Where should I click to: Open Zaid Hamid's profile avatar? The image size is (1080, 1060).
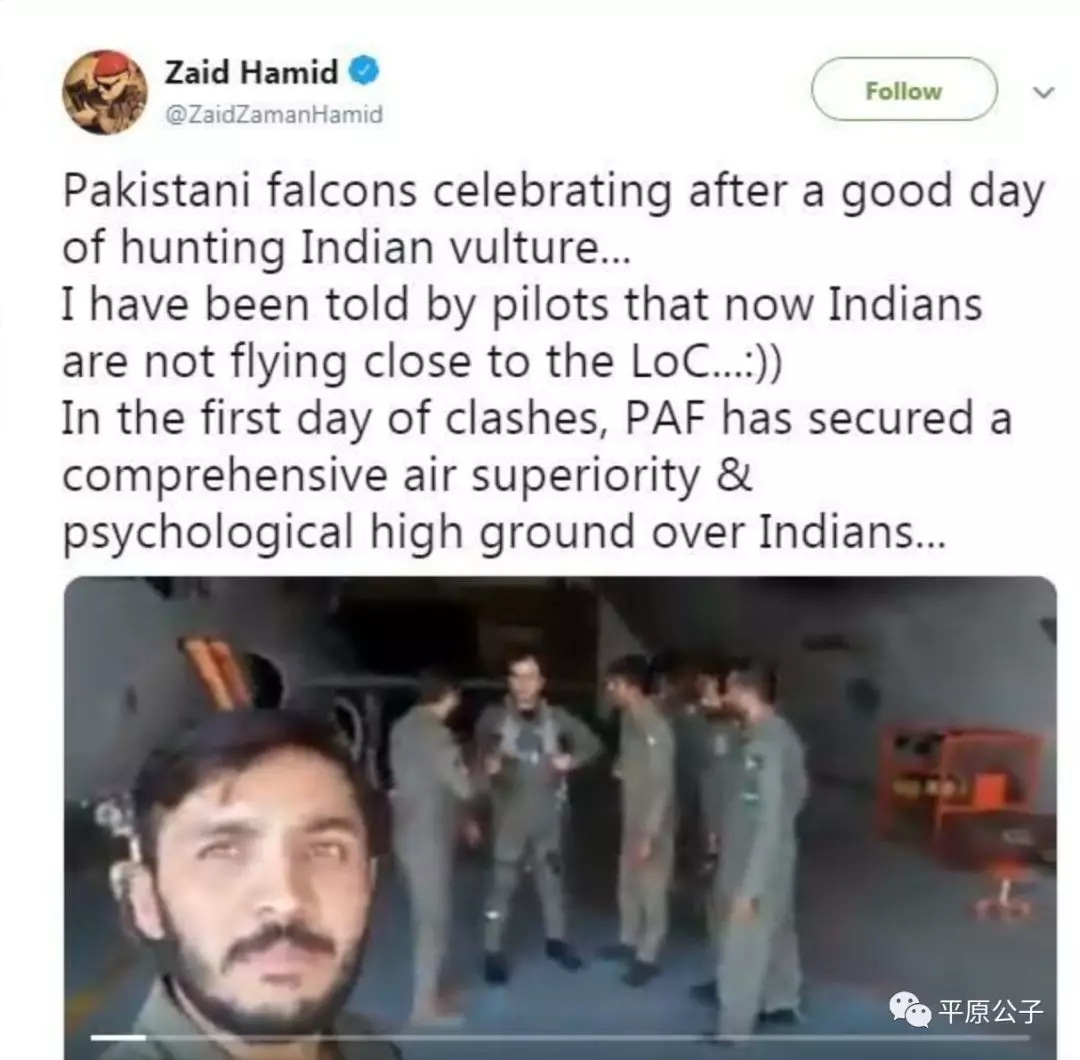(105, 92)
